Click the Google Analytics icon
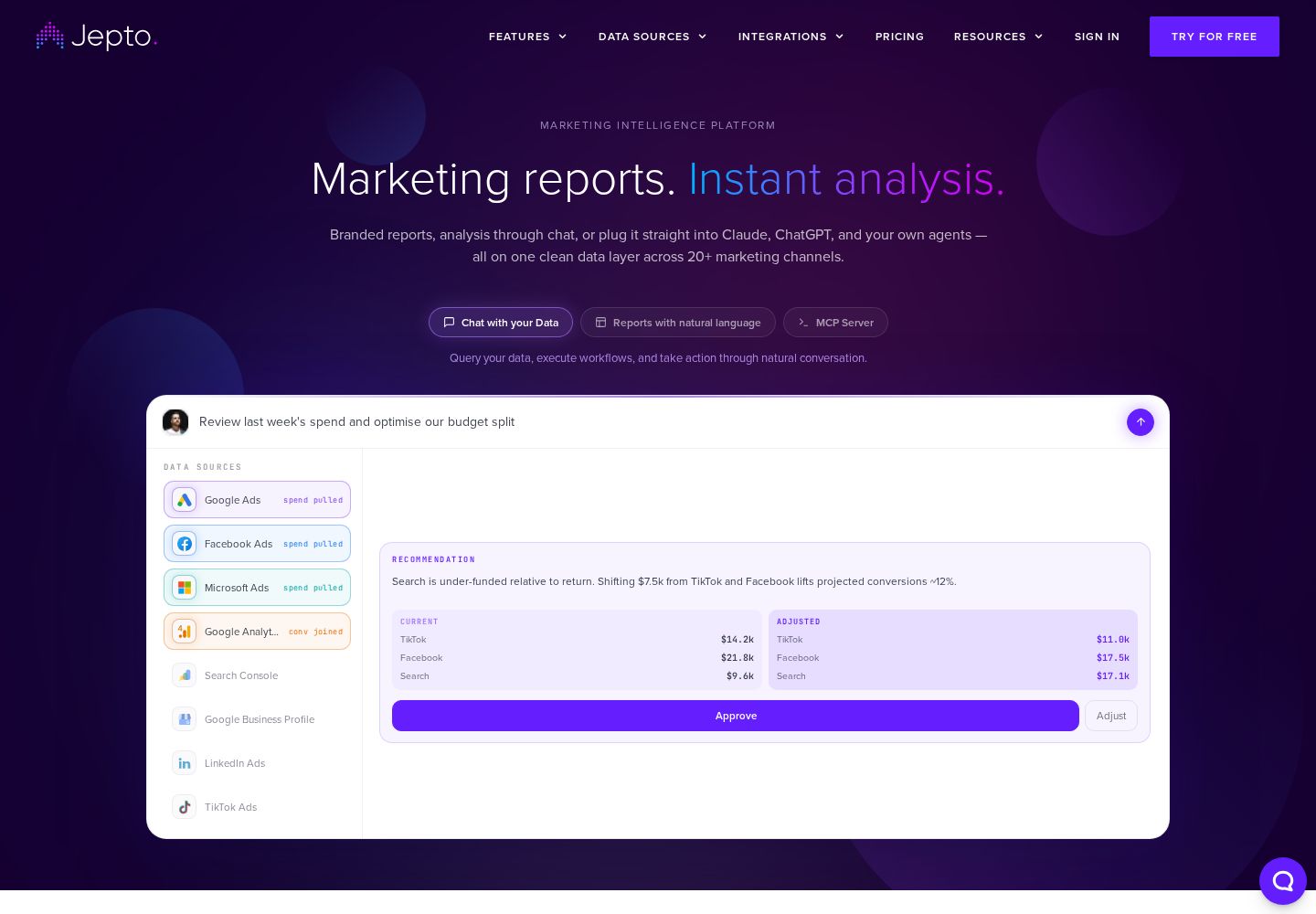Screen dimensions: 1316x914 click(185, 632)
